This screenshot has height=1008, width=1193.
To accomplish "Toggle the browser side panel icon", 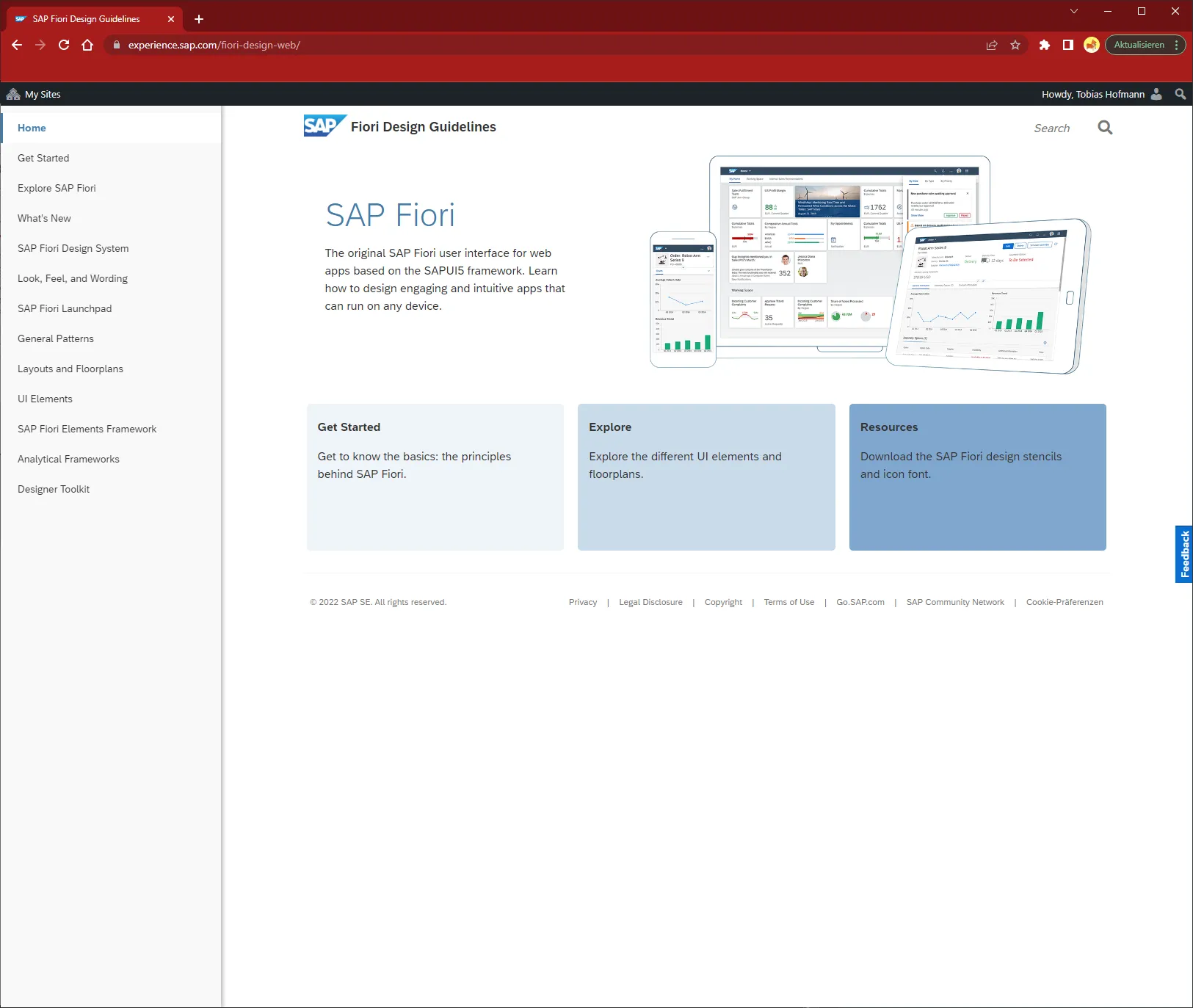I will [x=1068, y=45].
